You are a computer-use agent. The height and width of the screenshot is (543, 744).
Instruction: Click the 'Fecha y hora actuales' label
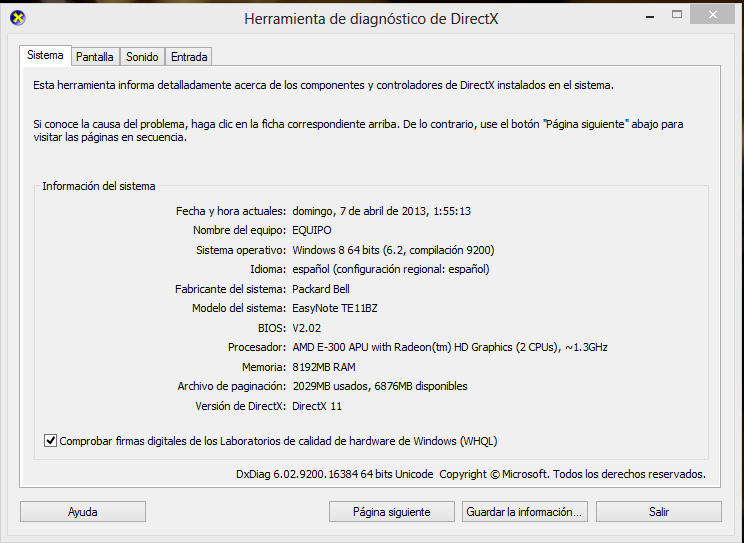[x=231, y=211]
